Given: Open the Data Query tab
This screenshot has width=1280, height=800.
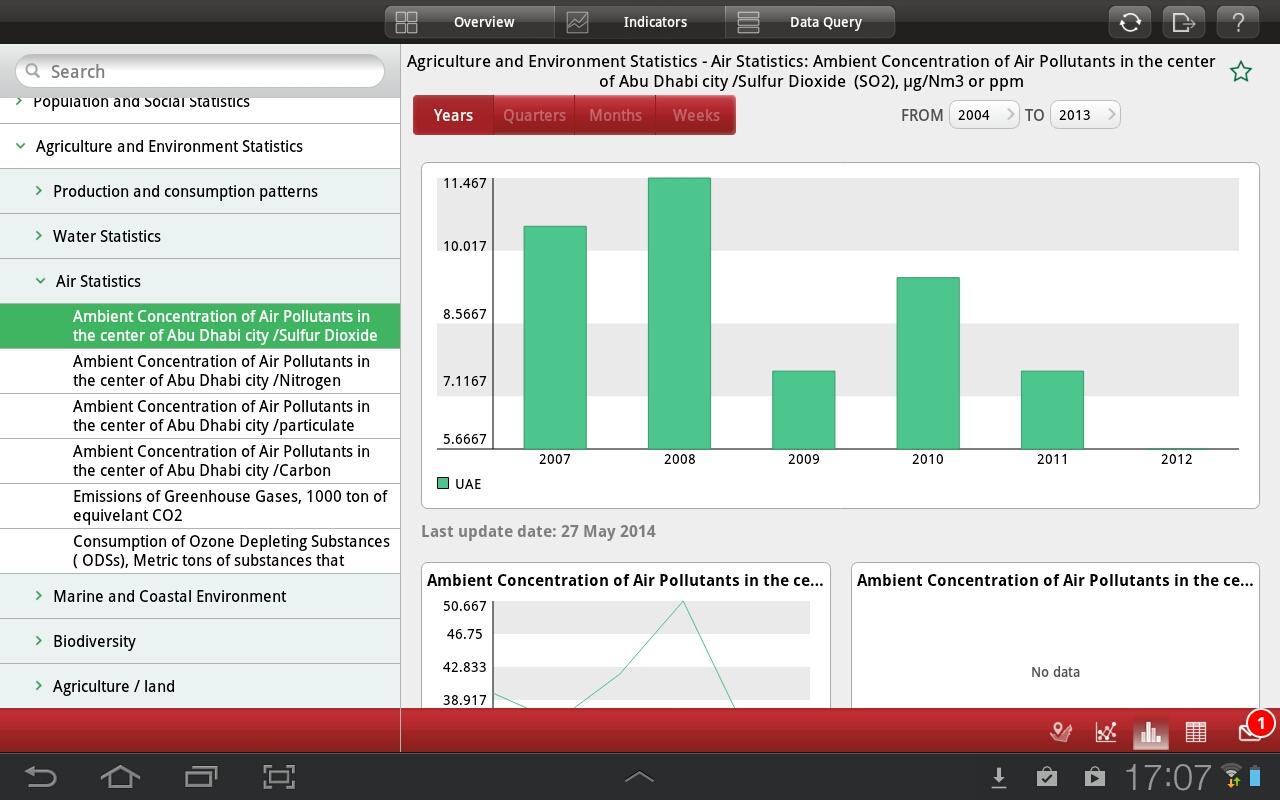Looking at the screenshot, I should pos(810,22).
